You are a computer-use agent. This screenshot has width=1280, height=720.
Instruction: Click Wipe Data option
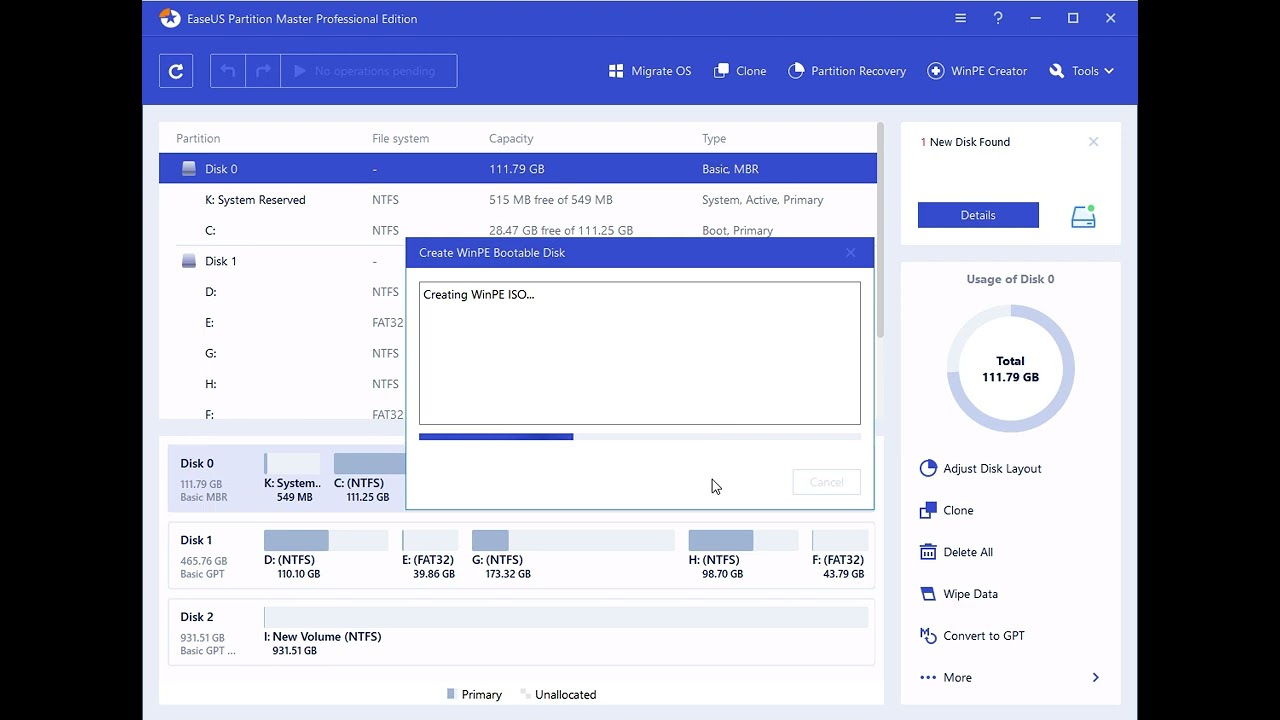point(958,594)
